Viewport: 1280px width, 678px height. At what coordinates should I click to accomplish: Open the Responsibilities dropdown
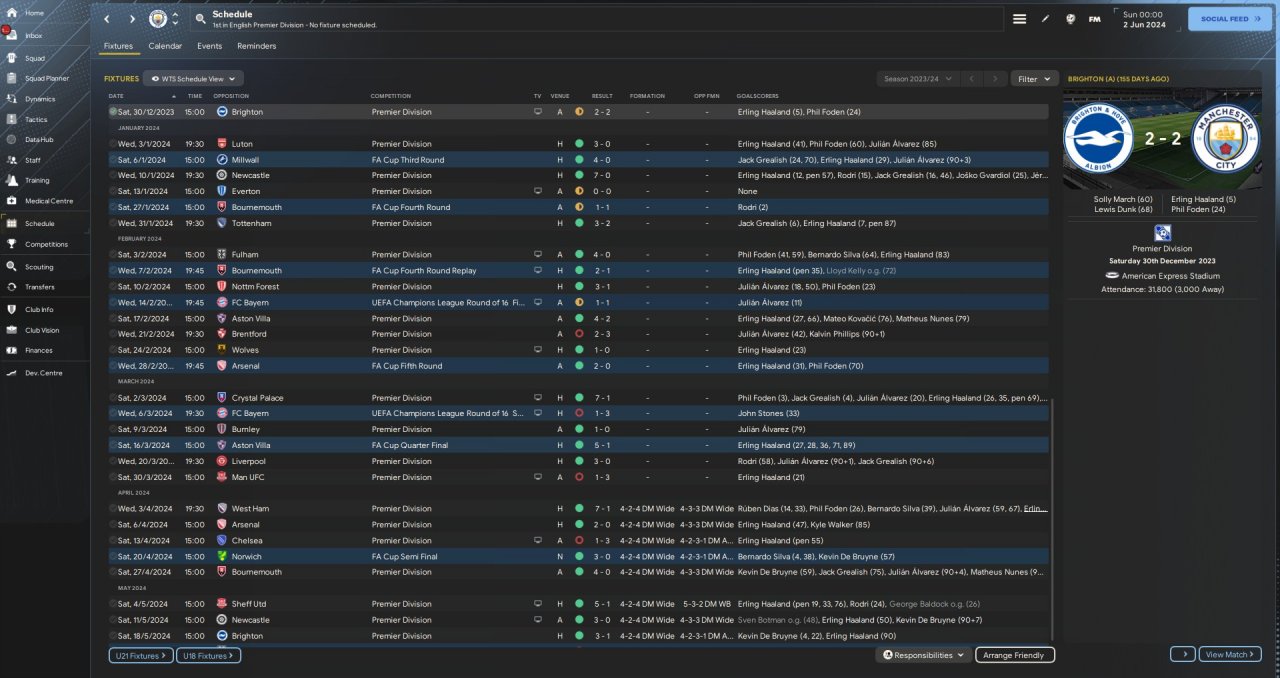pyautogui.click(x=923, y=655)
